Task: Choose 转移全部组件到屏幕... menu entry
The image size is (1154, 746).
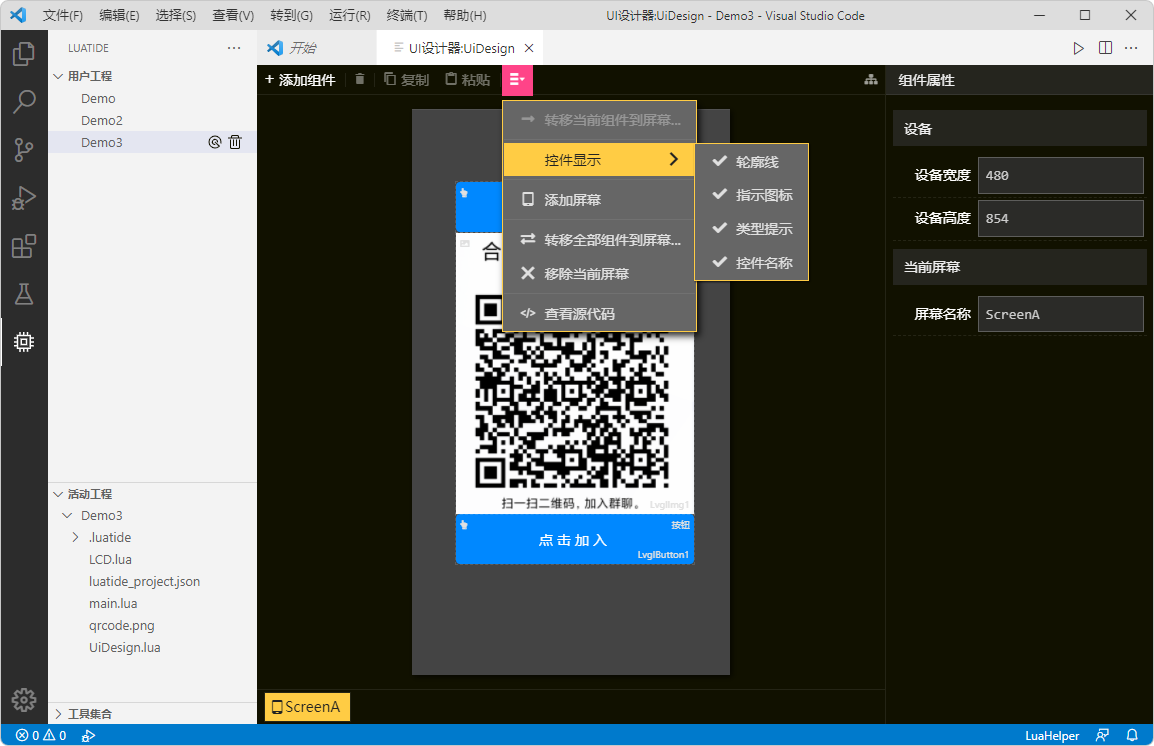Action: 599,240
